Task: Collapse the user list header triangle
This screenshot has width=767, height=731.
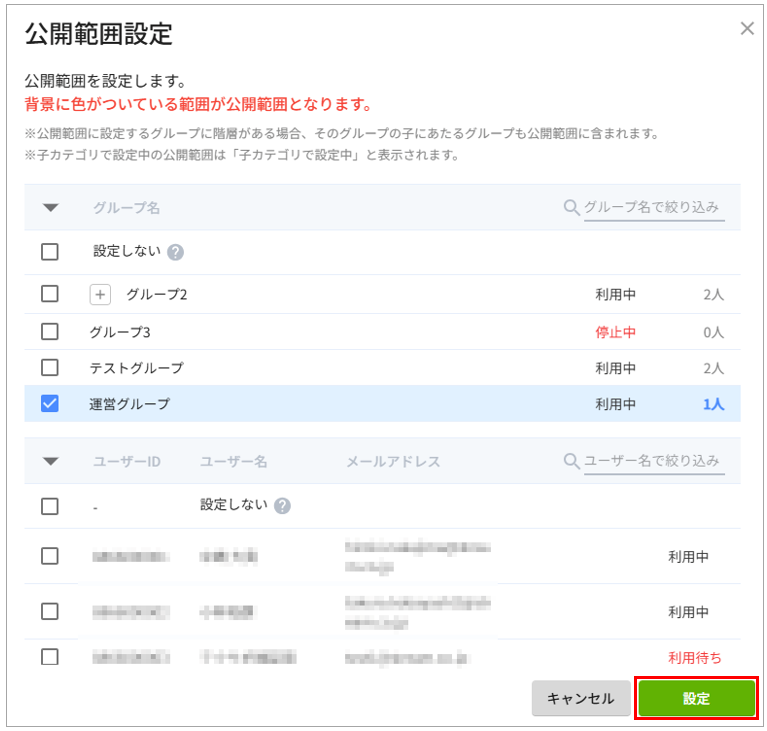Action: click(50, 462)
